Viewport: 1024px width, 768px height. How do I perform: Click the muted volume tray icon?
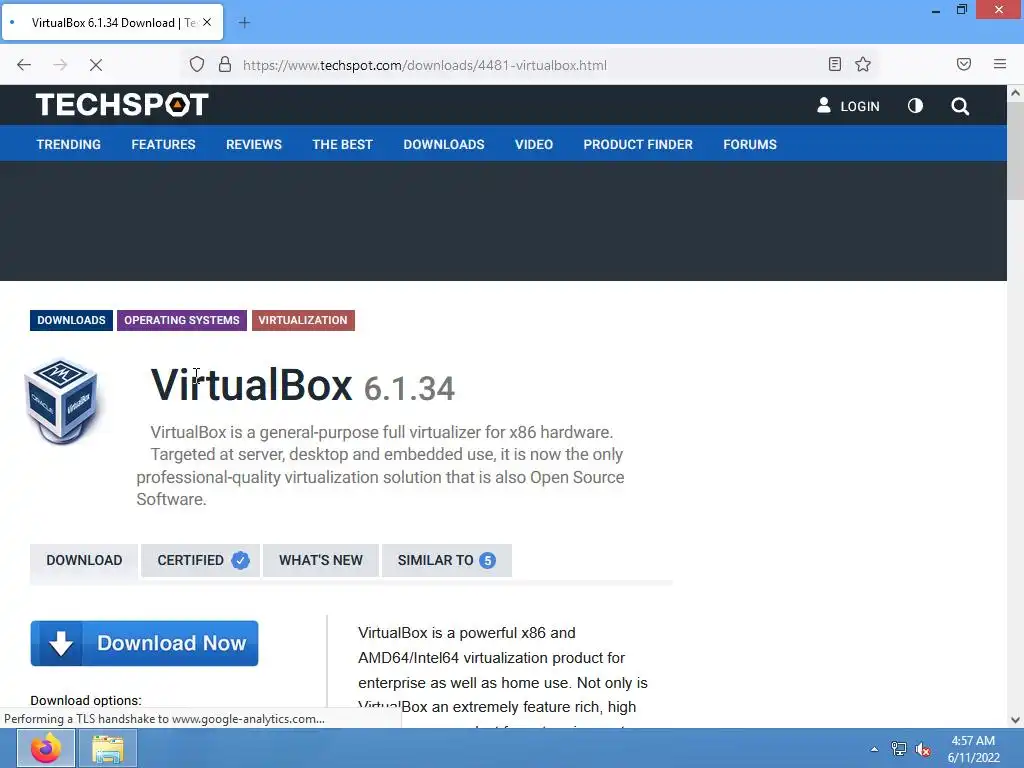click(x=923, y=749)
